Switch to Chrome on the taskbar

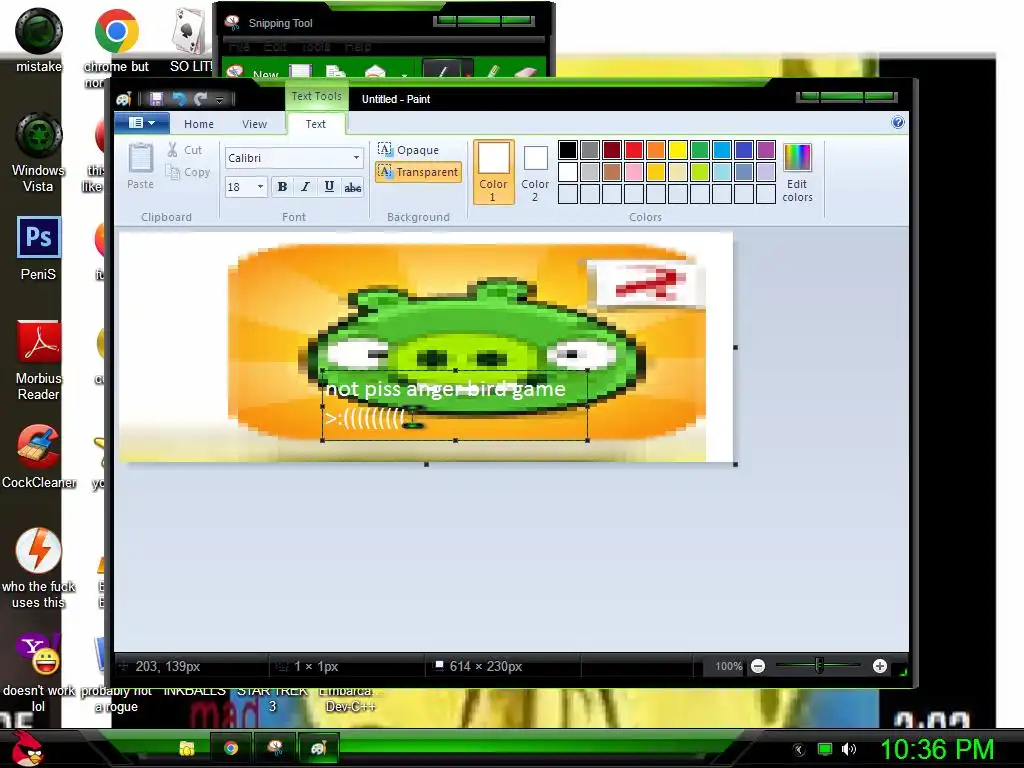pyautogui.click(x=231, y=748)
